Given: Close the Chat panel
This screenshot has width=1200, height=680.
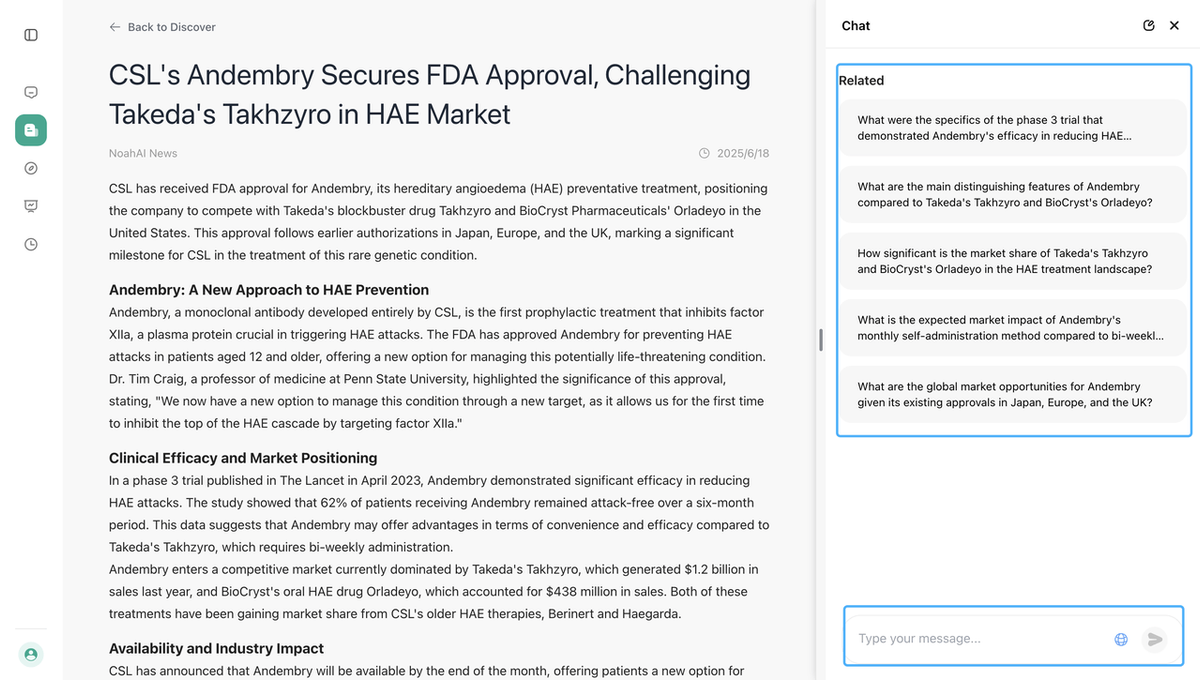Looking at the screenshot, I should click(x=1174, y=25).
